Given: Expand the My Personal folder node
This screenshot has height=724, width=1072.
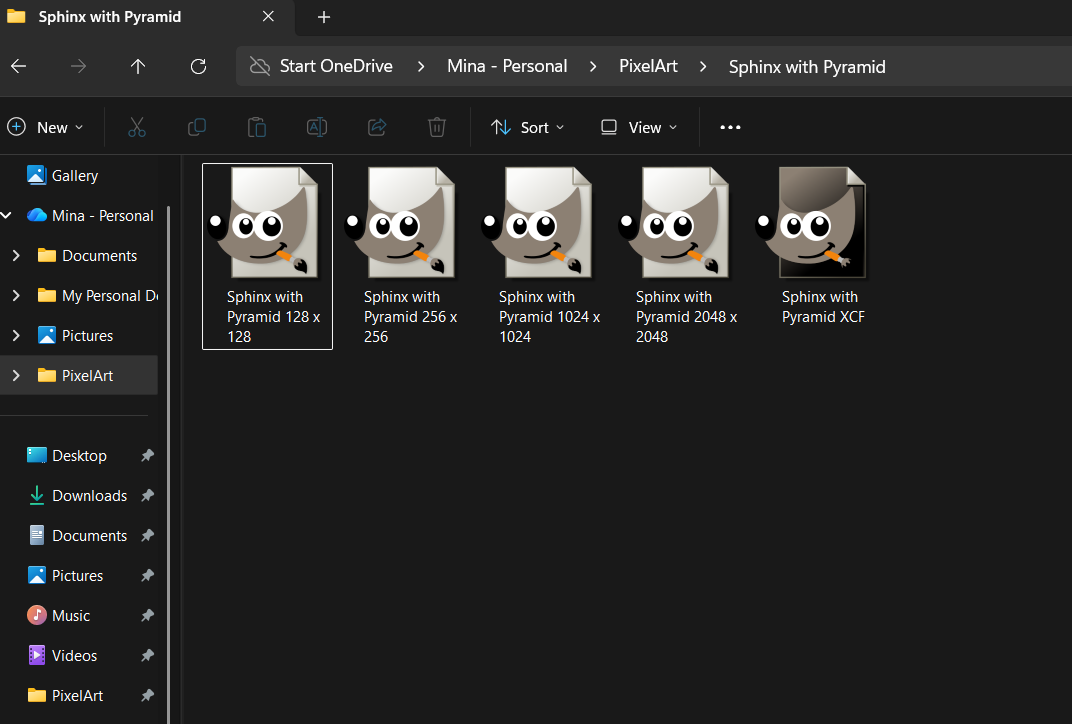Looking at the screenshot, I should click(x=16, y=295).
